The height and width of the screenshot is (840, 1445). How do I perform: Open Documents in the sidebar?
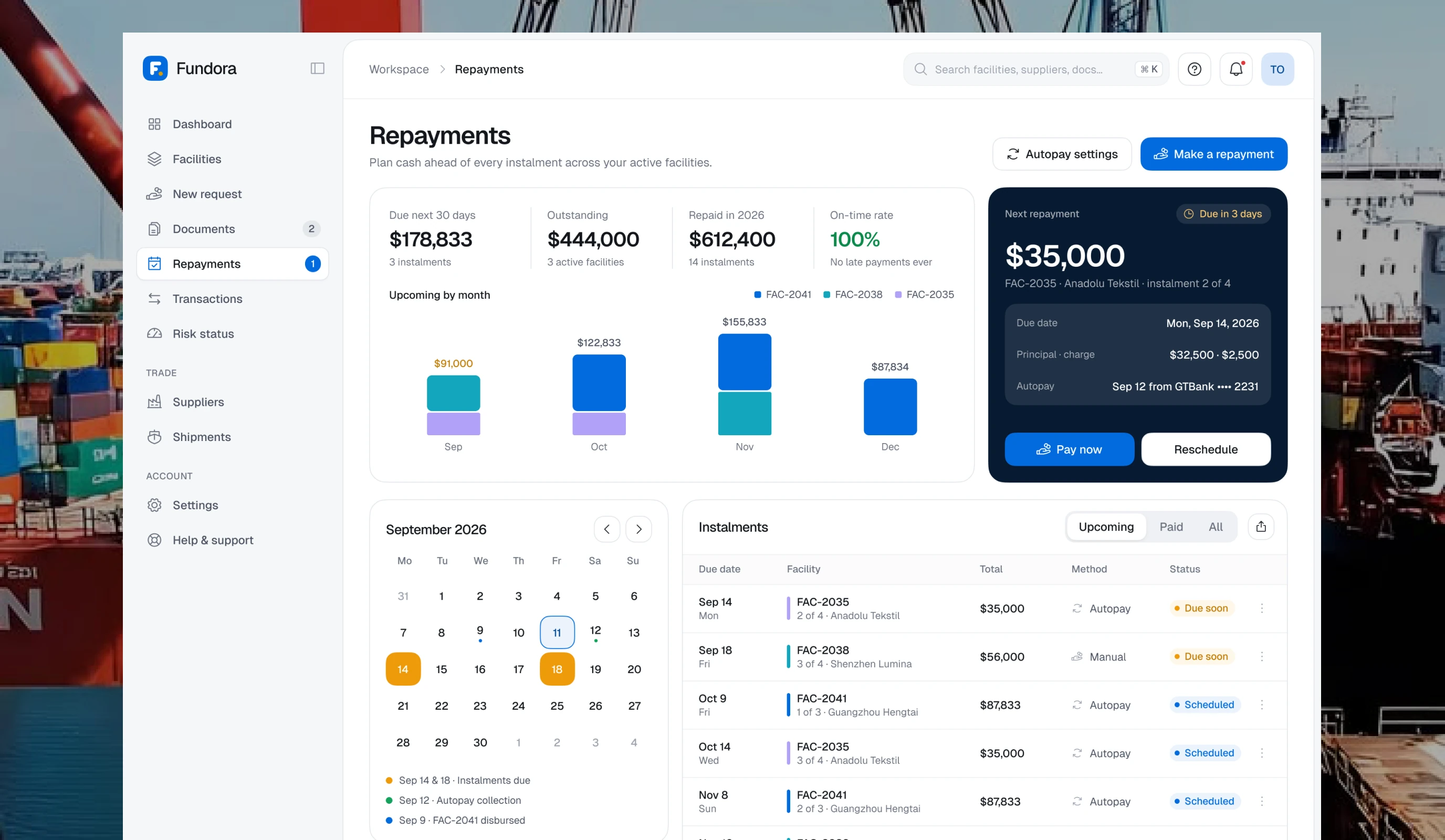(x=232, y=229)
